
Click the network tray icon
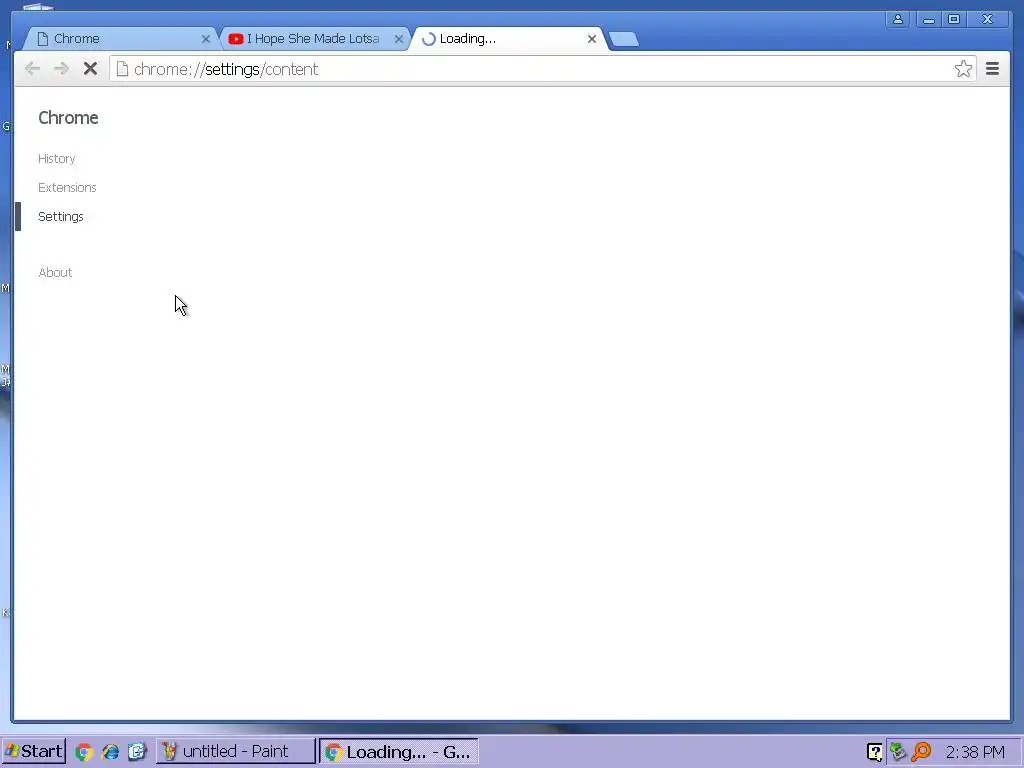pos(898,752)
